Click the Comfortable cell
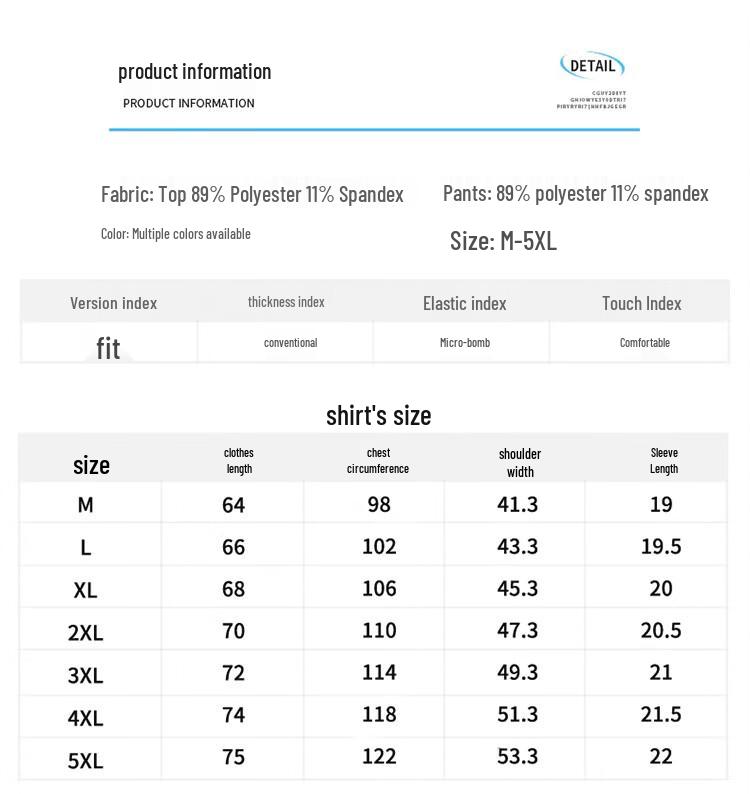This screenshot has height=794, width=750. tap(645, 343)
